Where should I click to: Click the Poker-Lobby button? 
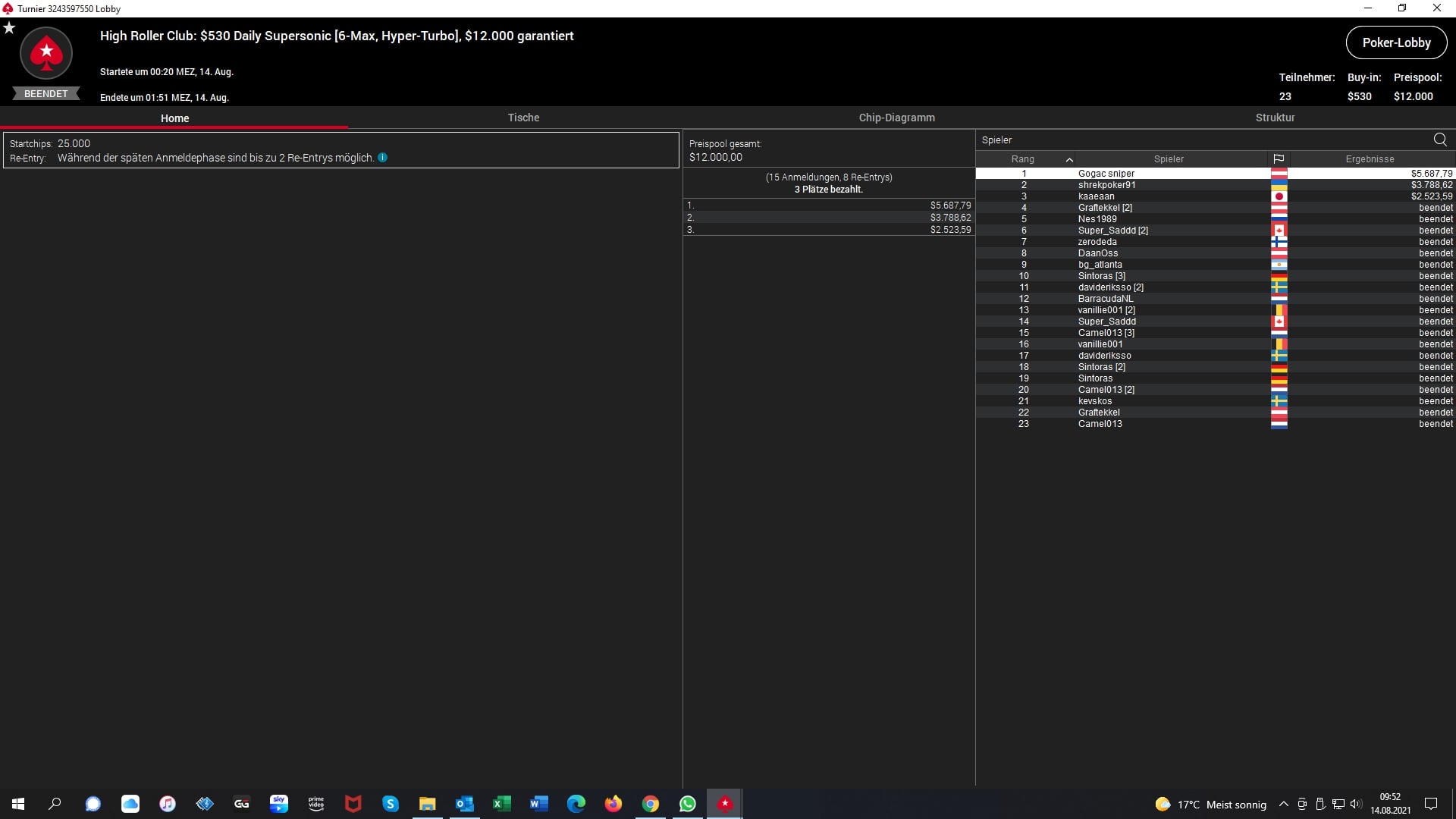click(x=1396, y=42)
